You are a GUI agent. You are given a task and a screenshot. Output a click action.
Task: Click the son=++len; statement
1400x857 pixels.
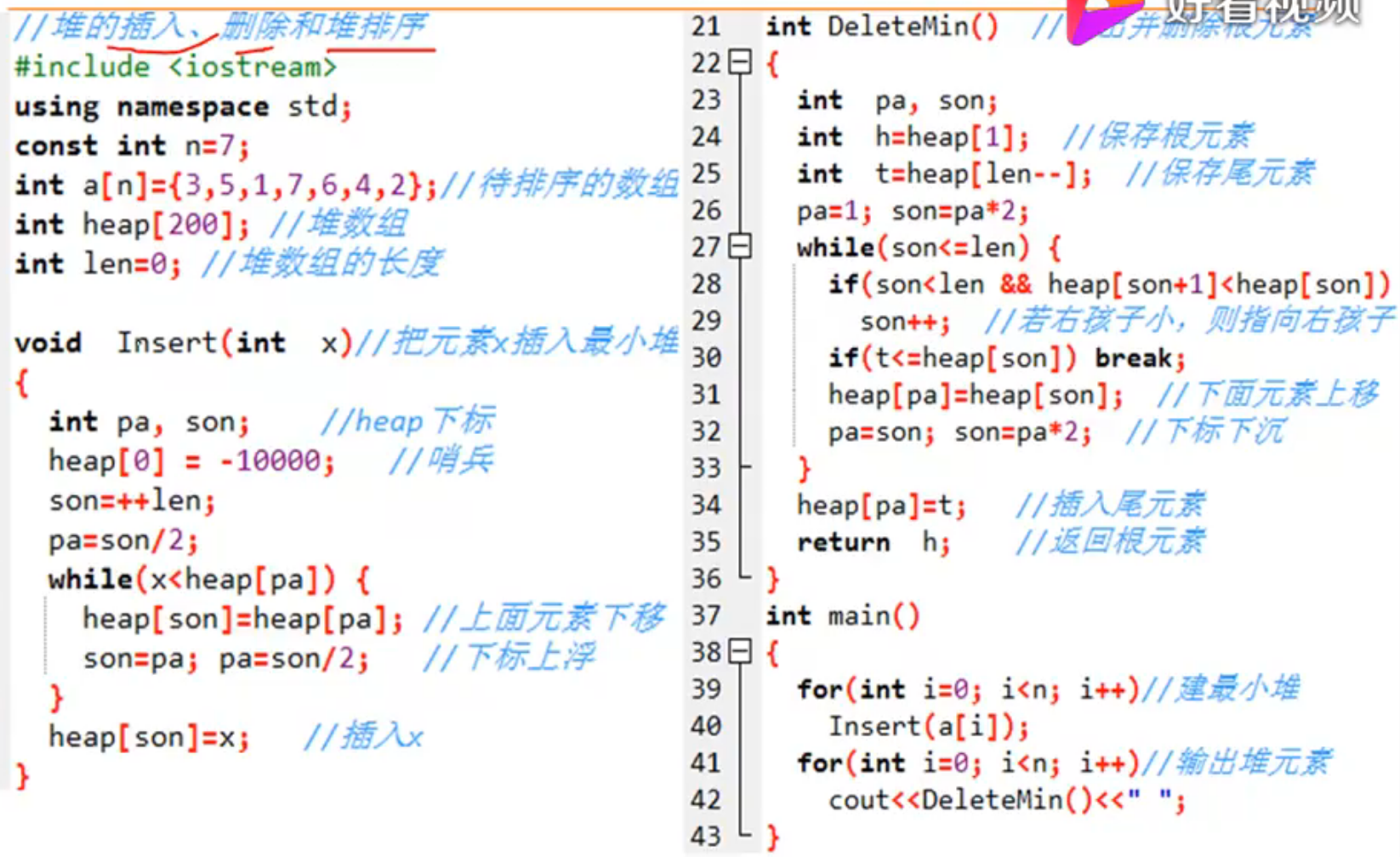pyautogui.click(x=132, y=500)
